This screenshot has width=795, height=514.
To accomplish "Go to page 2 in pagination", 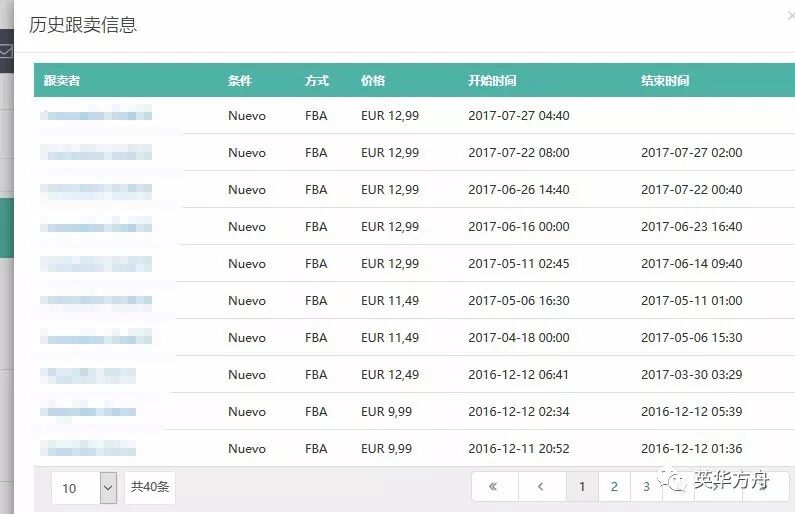I will click(x=615, y=487).
